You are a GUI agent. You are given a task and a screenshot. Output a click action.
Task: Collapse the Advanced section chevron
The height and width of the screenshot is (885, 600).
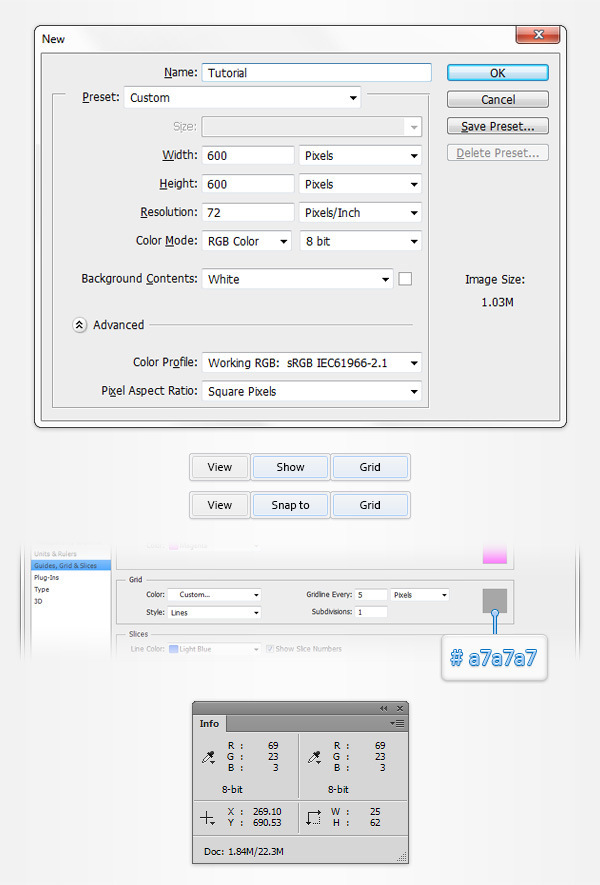(79, 325)
